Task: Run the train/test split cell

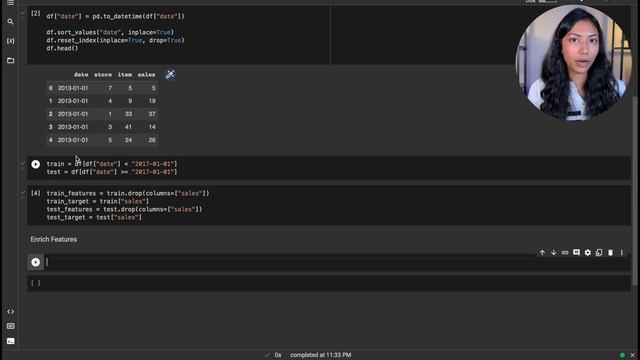Action: tap(36, 164)
